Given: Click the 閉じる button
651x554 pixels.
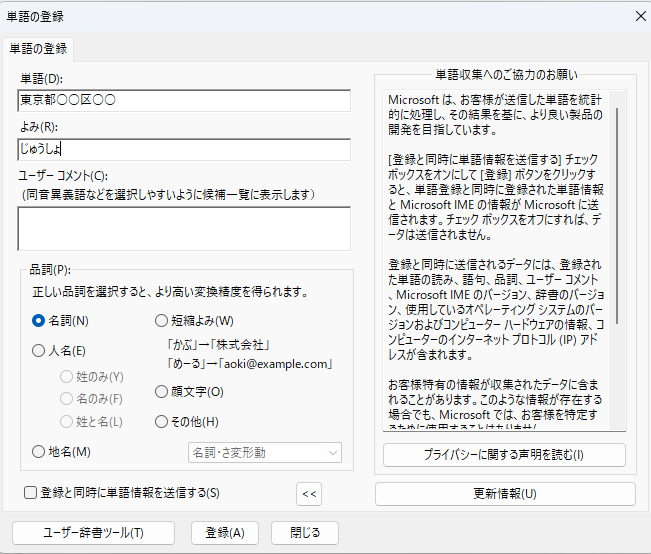Looking at the screenshot, I should pyautogui.click(x=305, y=532).
